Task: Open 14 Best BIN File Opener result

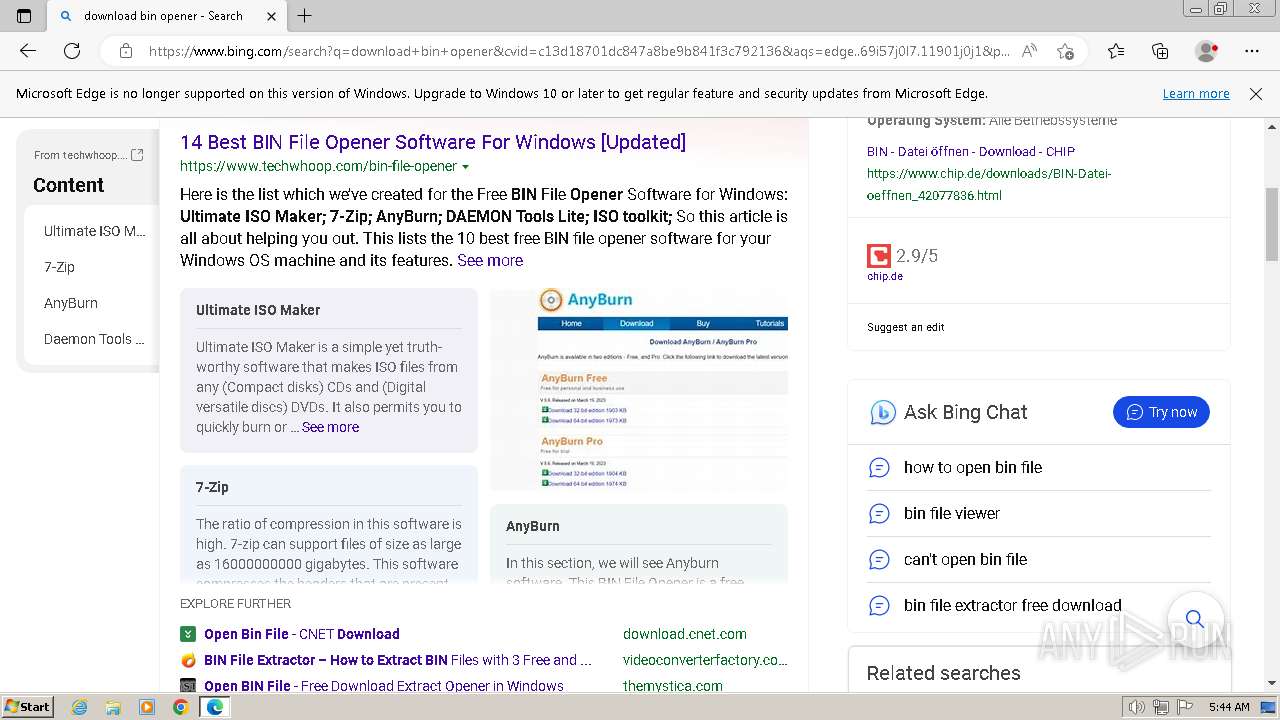Action: click(433, 142)
